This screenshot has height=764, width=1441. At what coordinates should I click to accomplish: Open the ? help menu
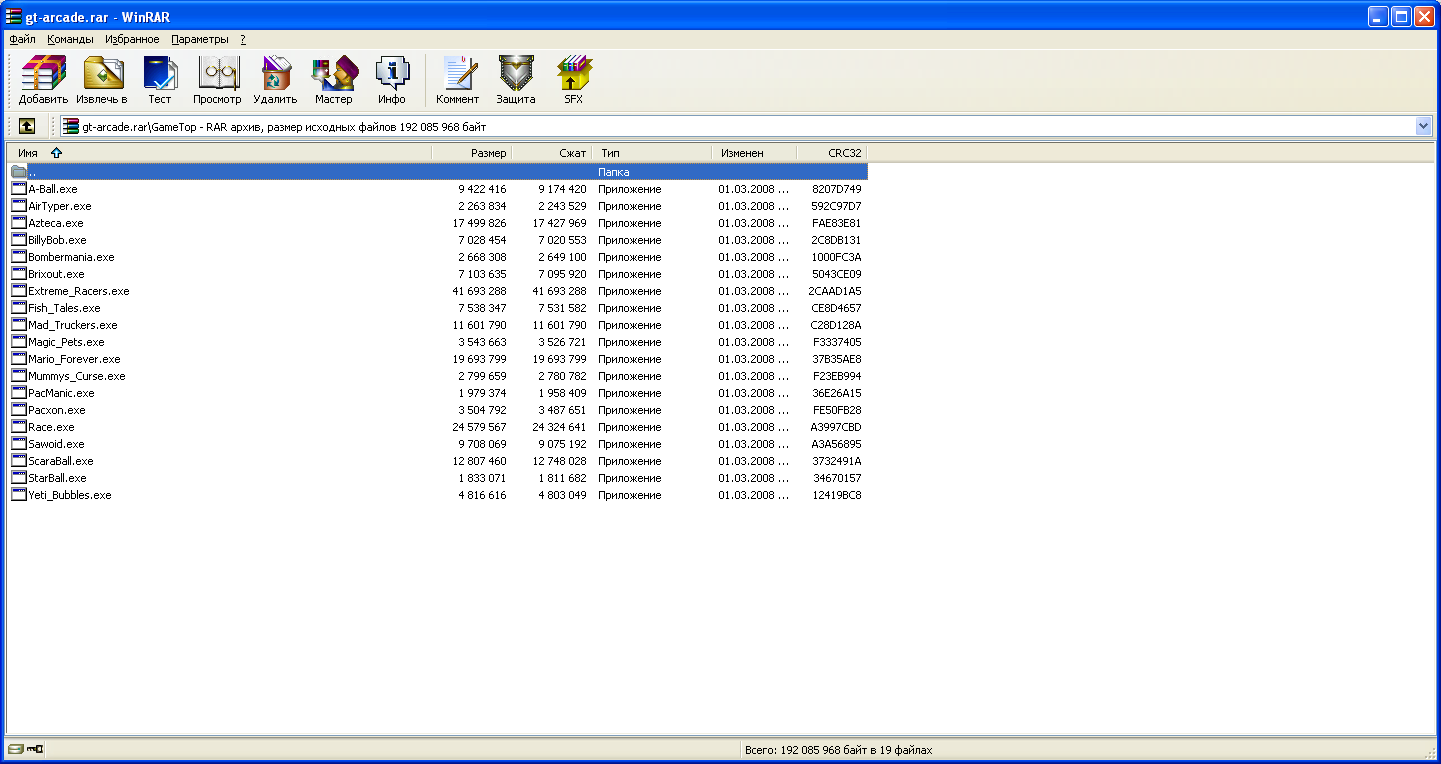click(x=243, y=39)
